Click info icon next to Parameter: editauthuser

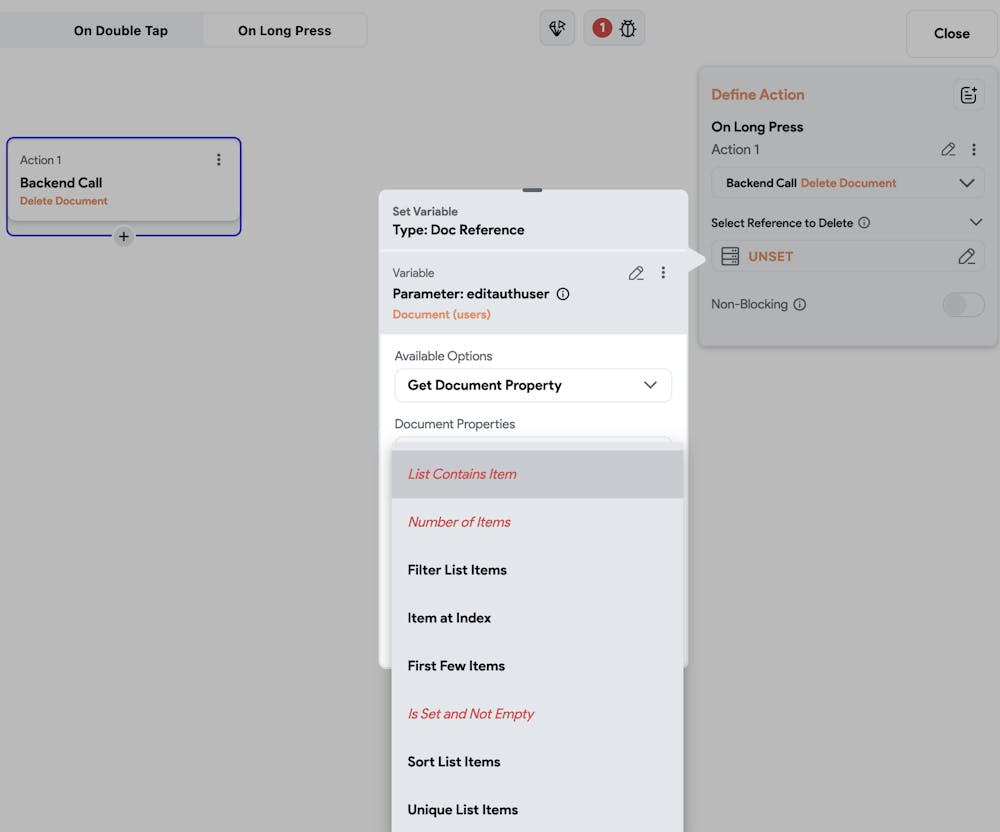coord(563,294)
